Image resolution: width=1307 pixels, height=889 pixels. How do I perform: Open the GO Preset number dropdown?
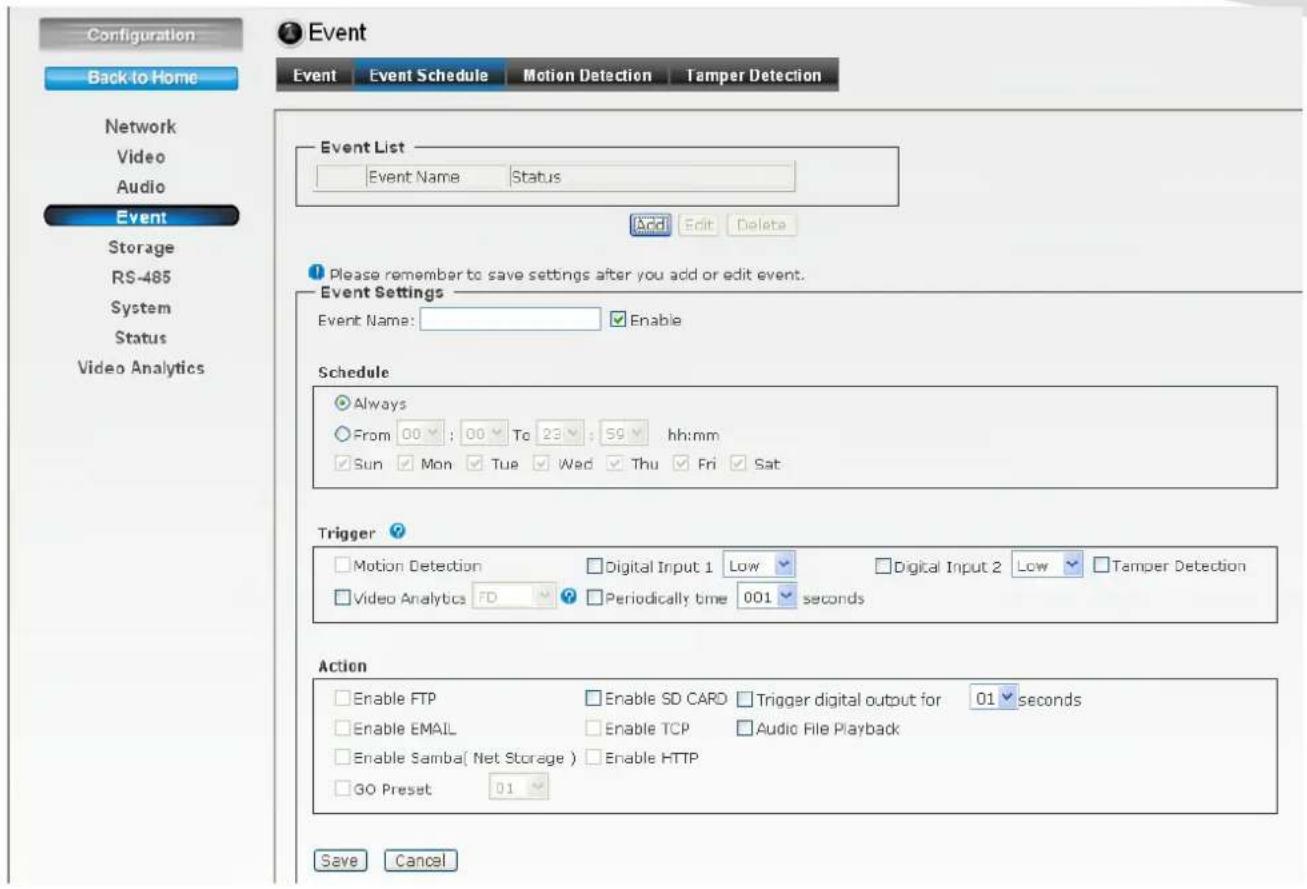[x=519, y=789]
